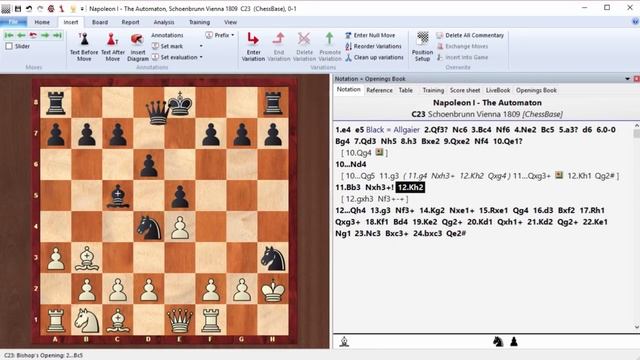Click Promote Variation green arrow
The height and width of the screenshot is (360, 640).
click(329, 39)
